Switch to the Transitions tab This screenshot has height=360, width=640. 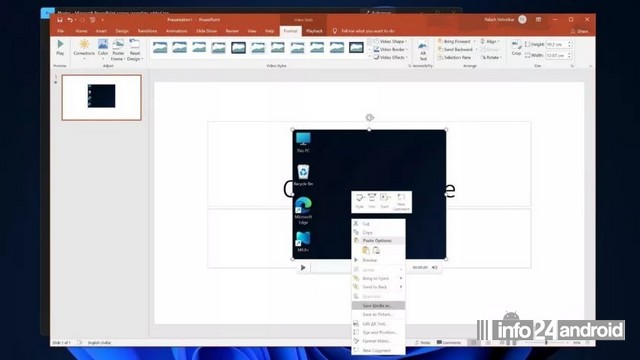147,31
